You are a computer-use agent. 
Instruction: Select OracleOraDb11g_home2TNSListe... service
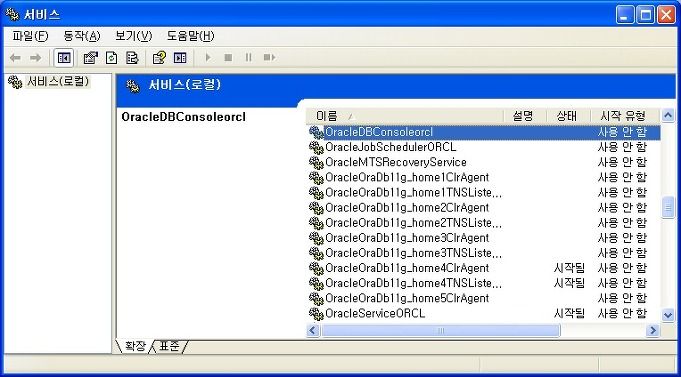413,223
